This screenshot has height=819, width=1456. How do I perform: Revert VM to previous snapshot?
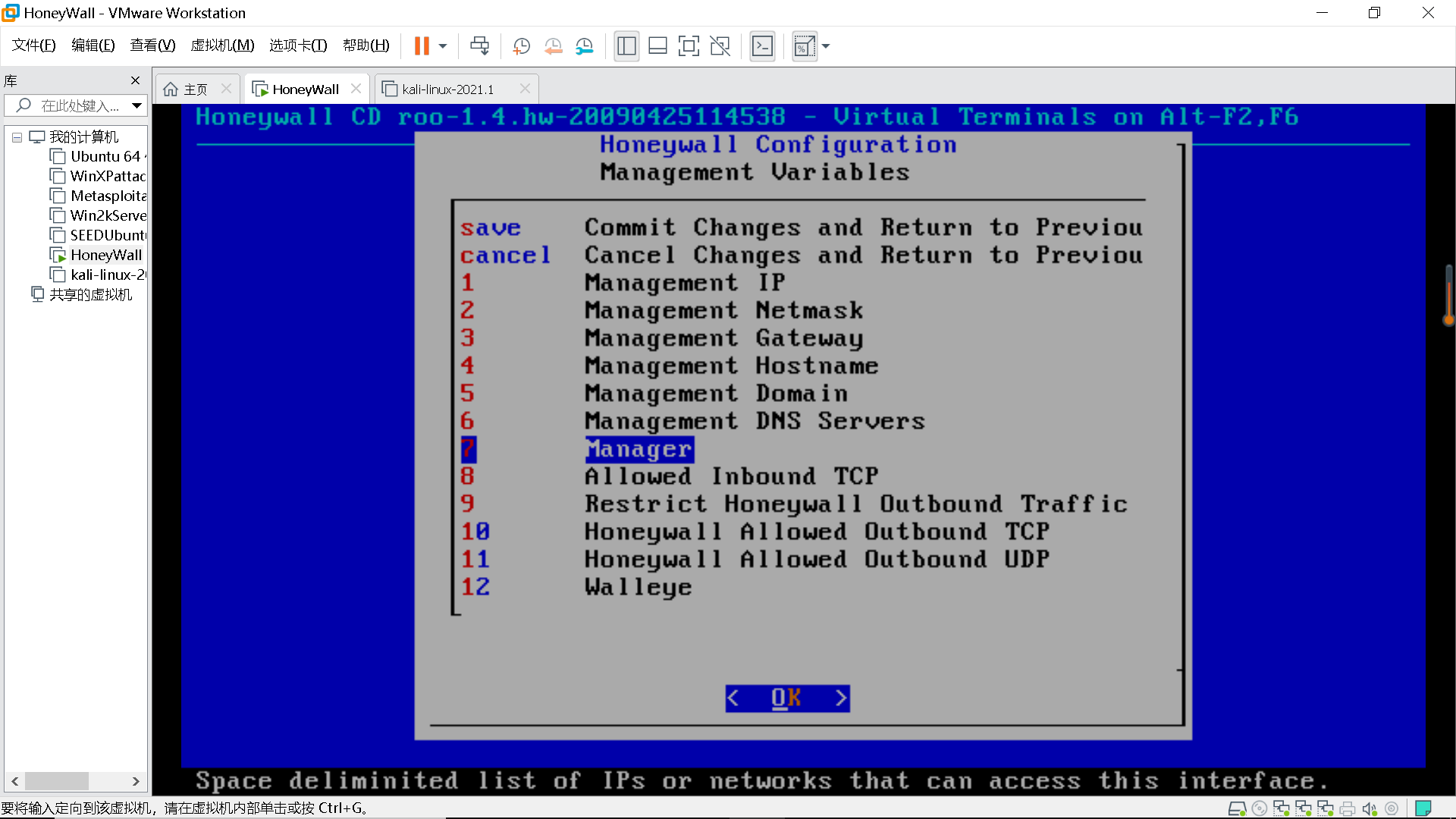(x=553, y=46)
